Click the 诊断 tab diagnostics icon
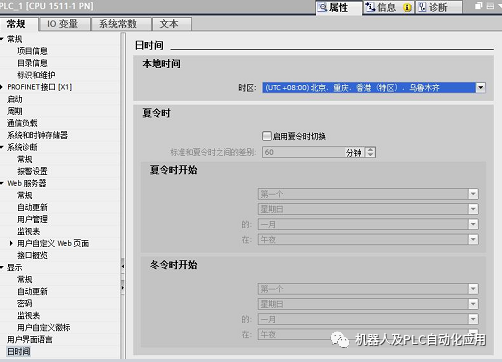Image resolution: width=502 pixels, height=362 pixels. click(x=422, y=7)
